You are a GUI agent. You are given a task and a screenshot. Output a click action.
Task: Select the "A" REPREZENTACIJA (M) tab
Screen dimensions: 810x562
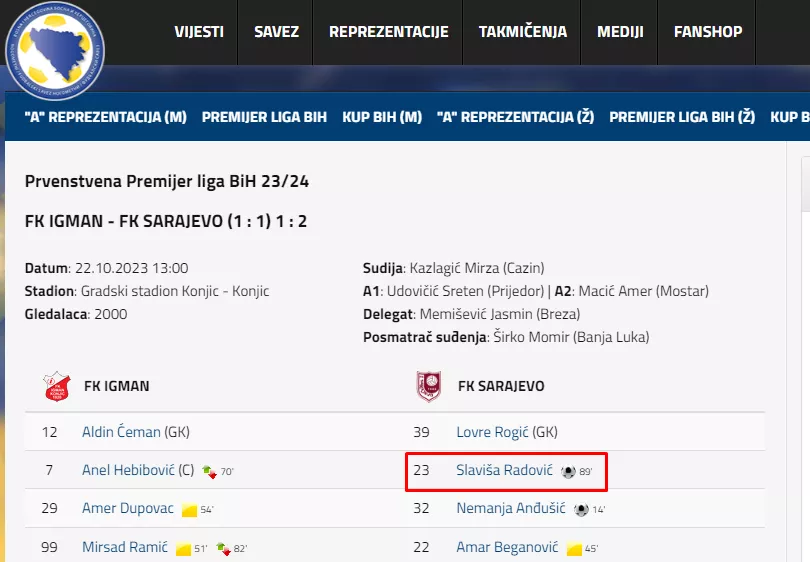(106, 117)
